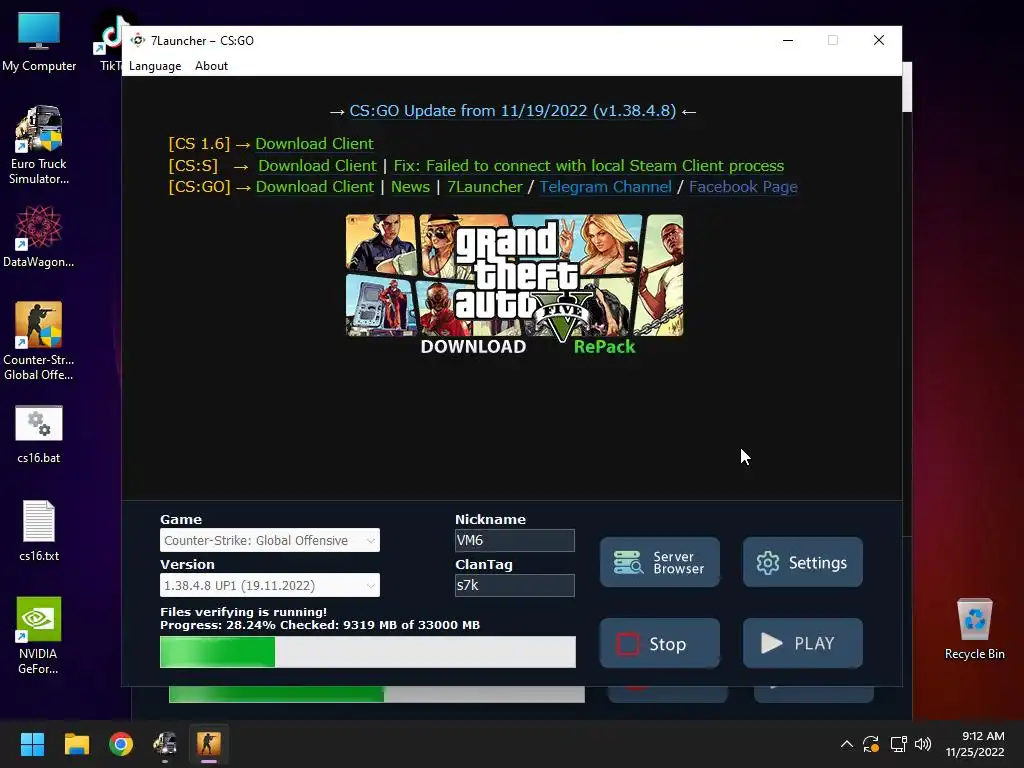The width and height of the screenshot is (1024, 768).
Task: Expand the Version dropdown
Action: (270, 585)
